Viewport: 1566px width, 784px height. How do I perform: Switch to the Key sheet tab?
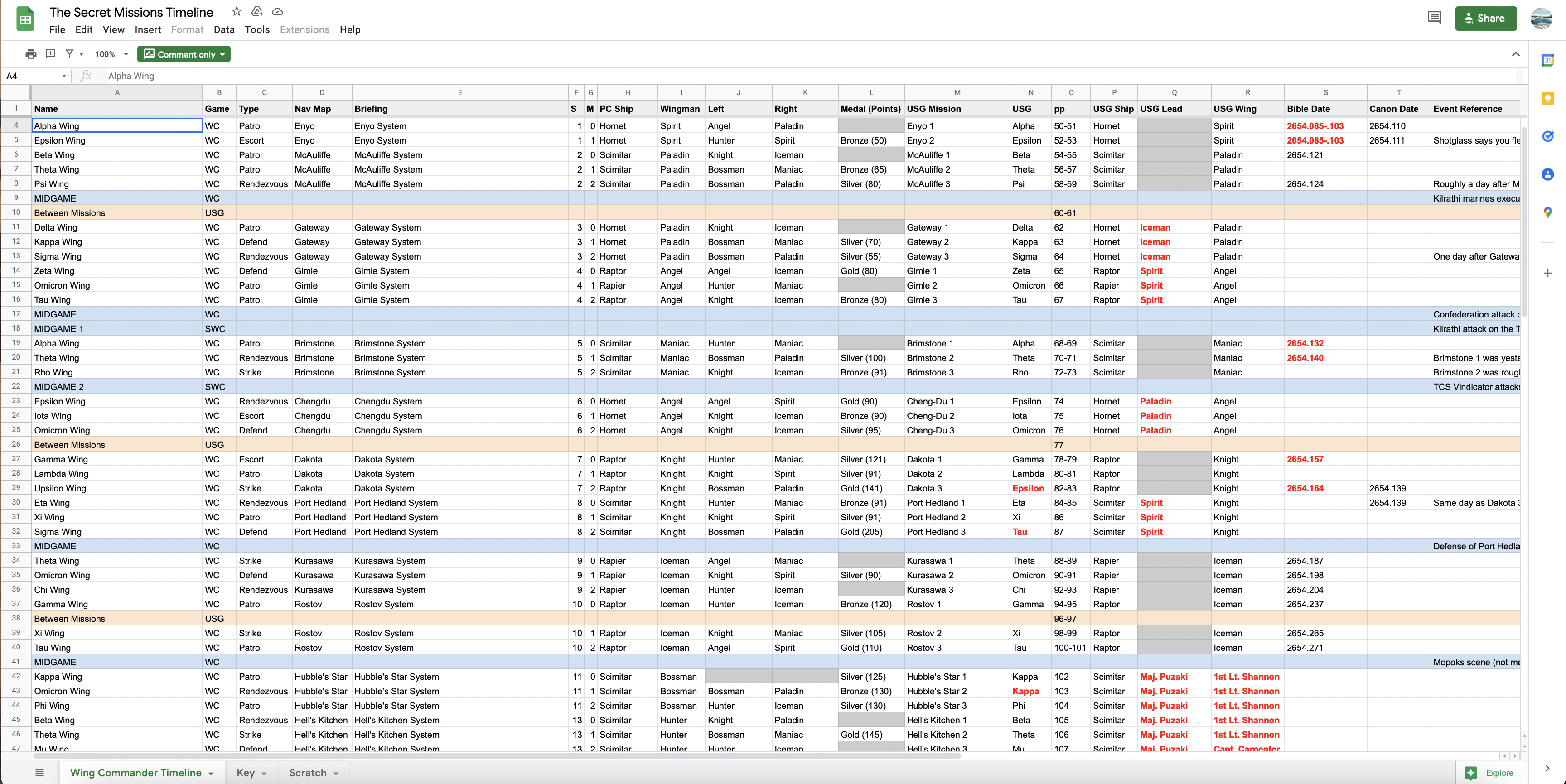click(x=246, y=773)
